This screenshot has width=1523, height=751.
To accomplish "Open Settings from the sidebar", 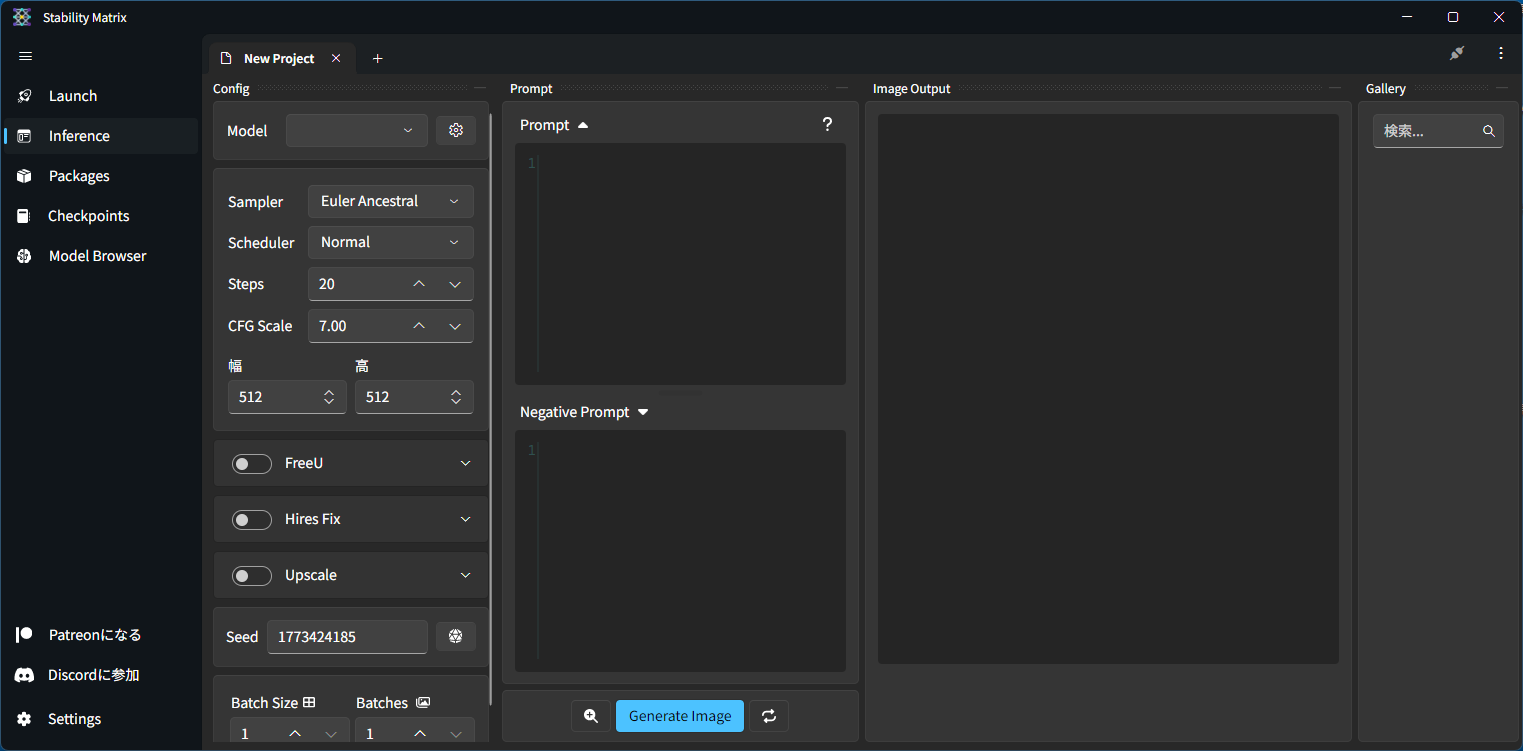I will click(100, 719).
